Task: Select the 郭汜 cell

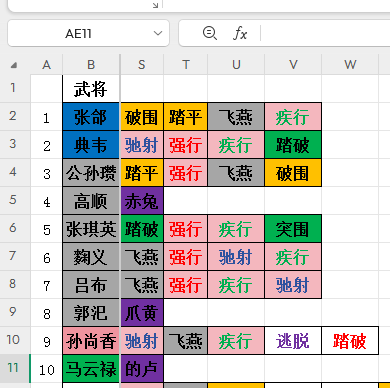Action: (91, 313)
